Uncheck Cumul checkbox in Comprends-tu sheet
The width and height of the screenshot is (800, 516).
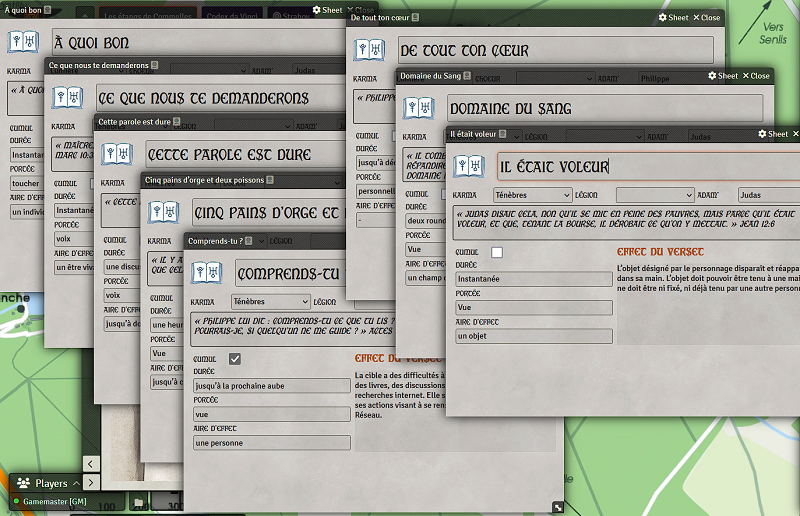coord(235,359)
